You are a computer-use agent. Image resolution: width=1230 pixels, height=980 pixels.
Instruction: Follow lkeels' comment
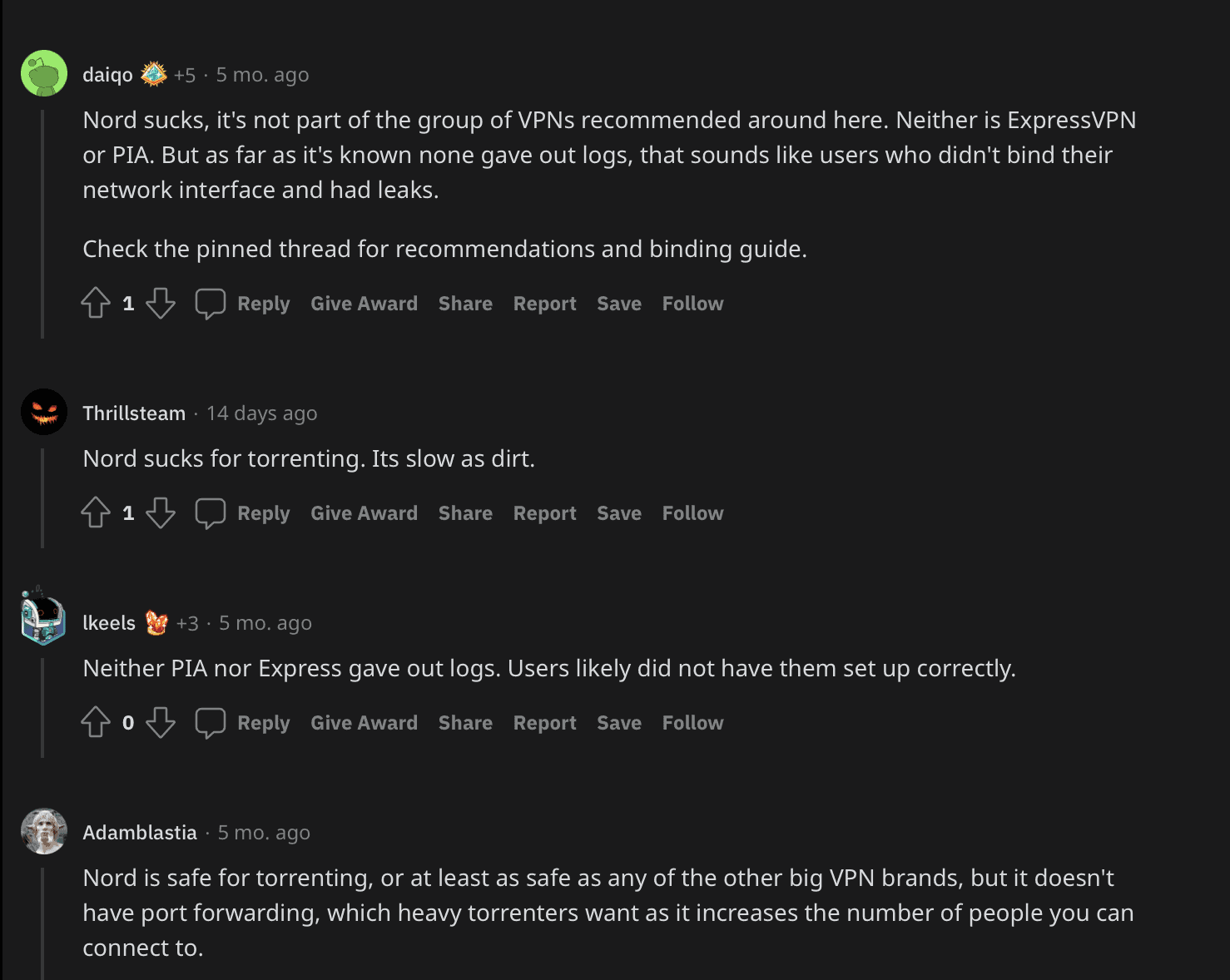692,723
